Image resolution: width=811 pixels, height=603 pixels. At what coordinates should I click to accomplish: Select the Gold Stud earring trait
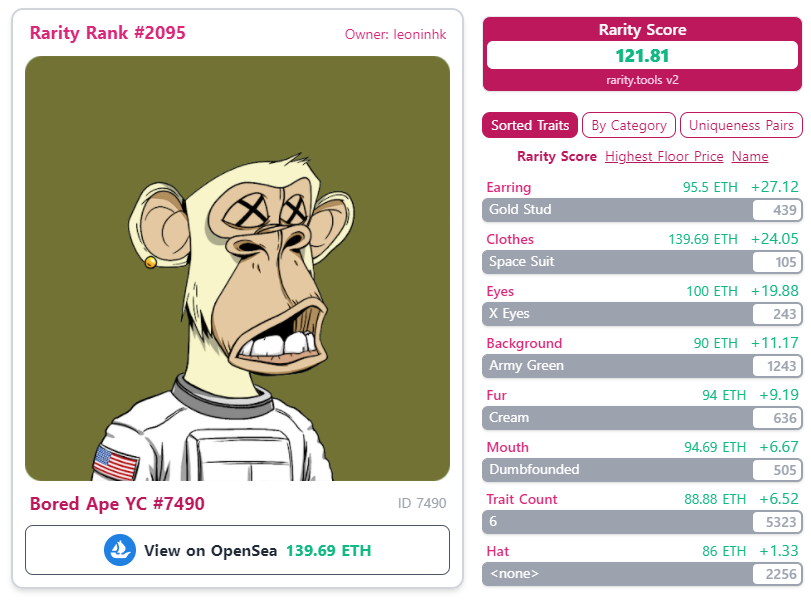(x=642, y=209)
